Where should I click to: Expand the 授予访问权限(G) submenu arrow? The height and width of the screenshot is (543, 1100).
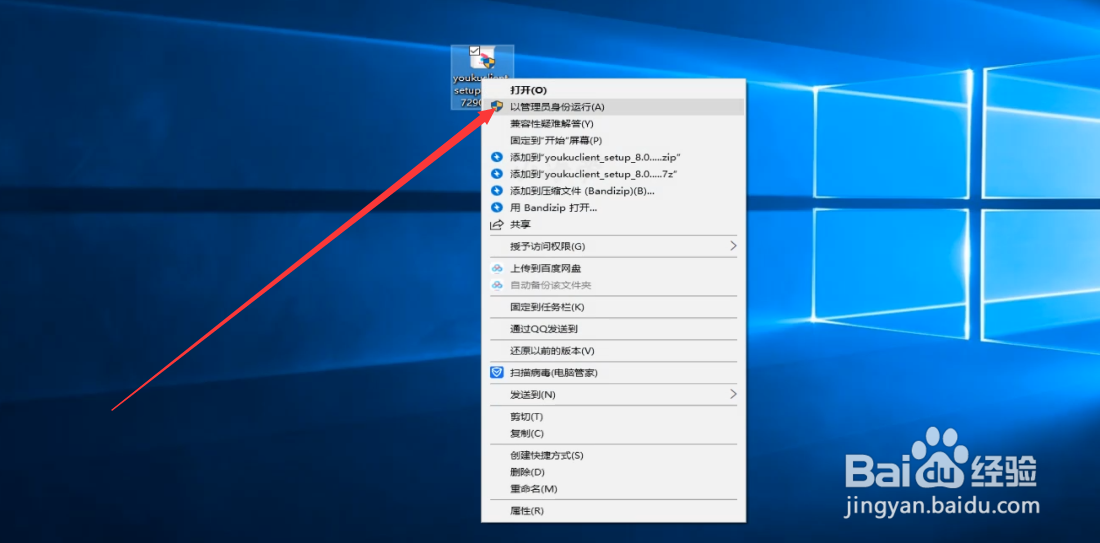coord(733,246)
